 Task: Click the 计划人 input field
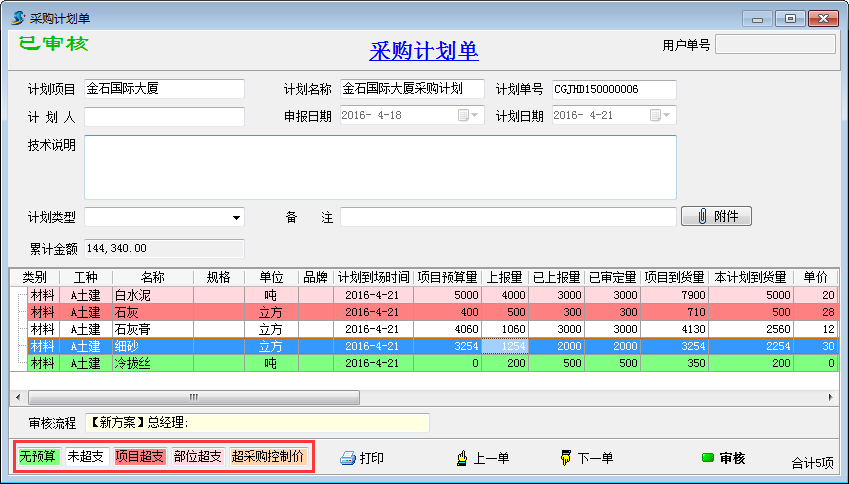pyautogui.click(x=164, y=117)
